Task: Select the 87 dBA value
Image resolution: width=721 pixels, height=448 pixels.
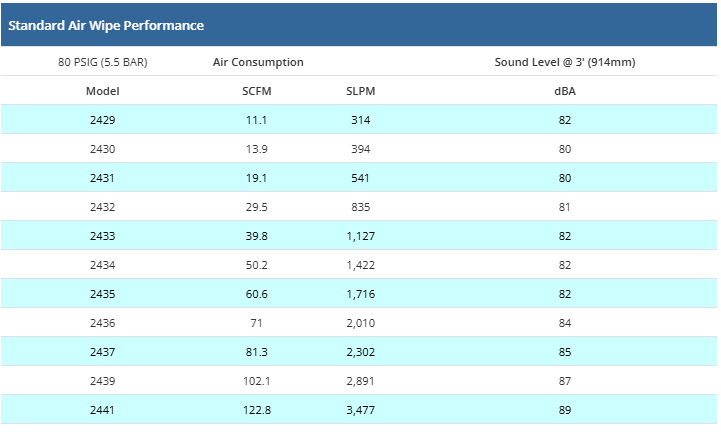Action: 565,381
